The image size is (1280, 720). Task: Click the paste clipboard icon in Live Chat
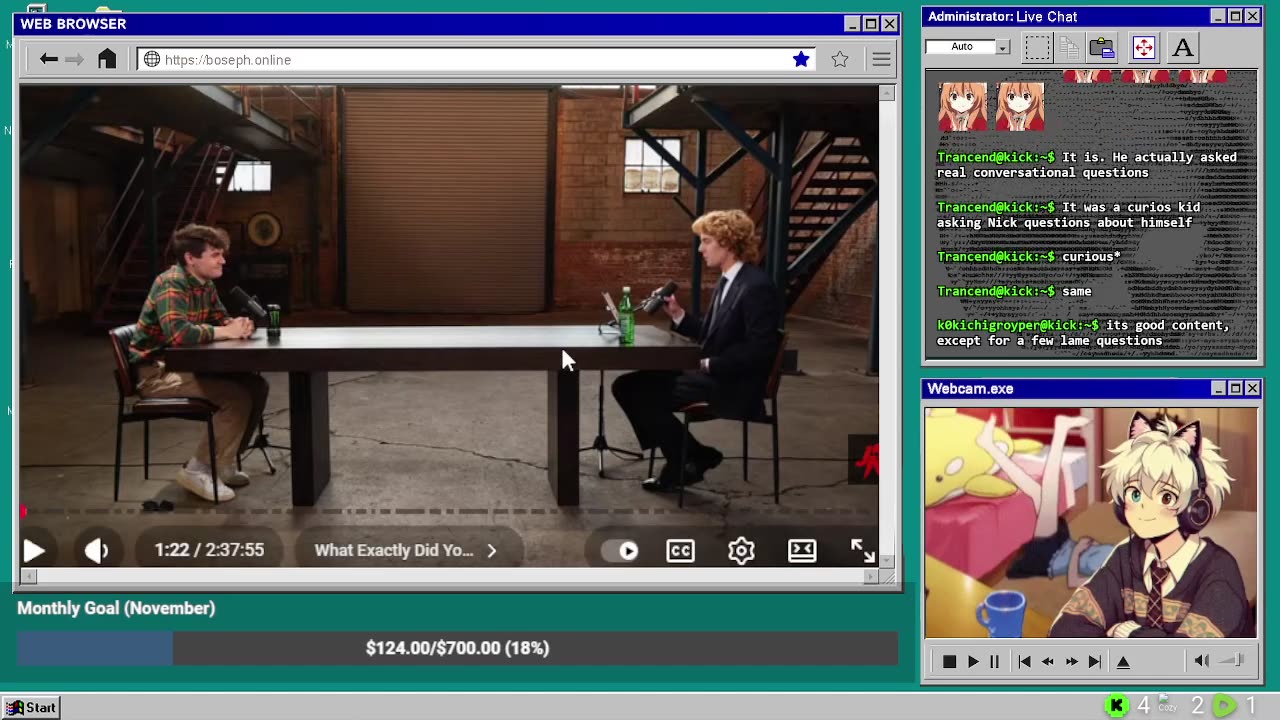pyautogui.click(x=1101, y=47)
